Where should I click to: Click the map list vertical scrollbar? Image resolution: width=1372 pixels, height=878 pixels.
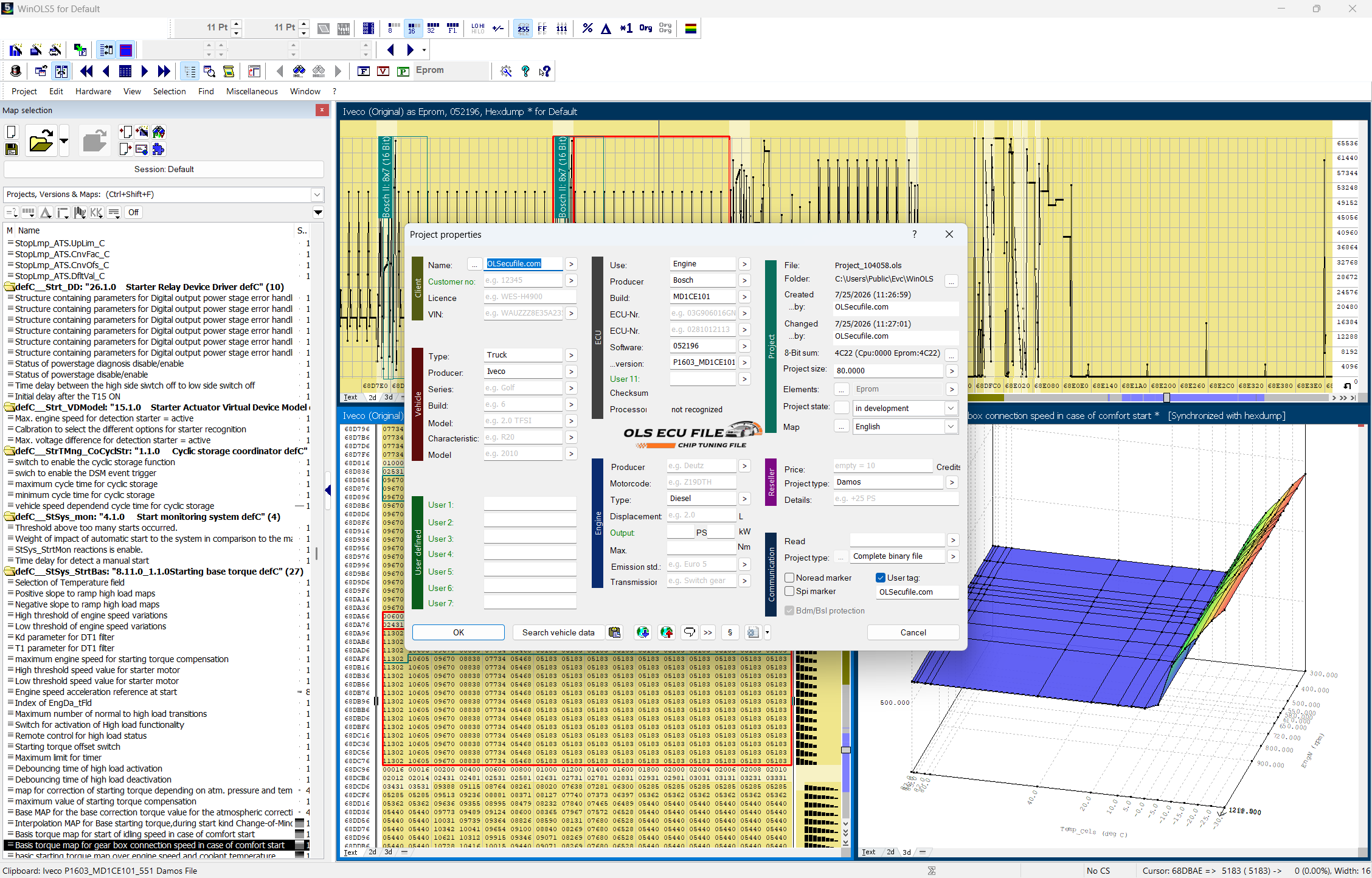(316, 553)
